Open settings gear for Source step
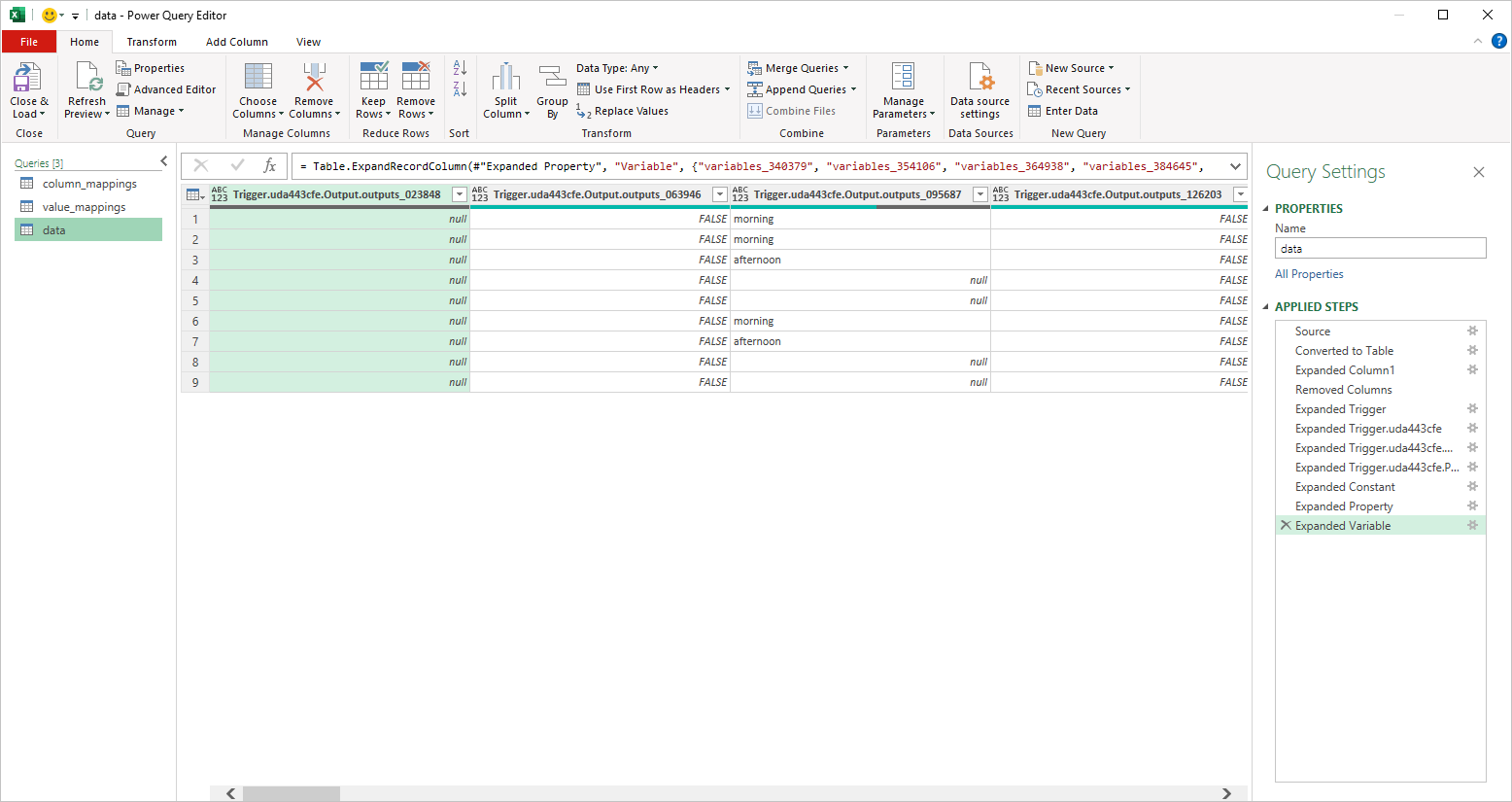 tap(1472, 331)
